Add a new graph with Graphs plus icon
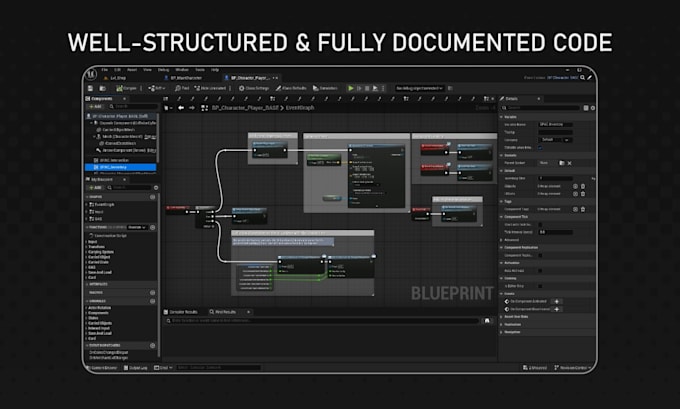 [153, 197]
